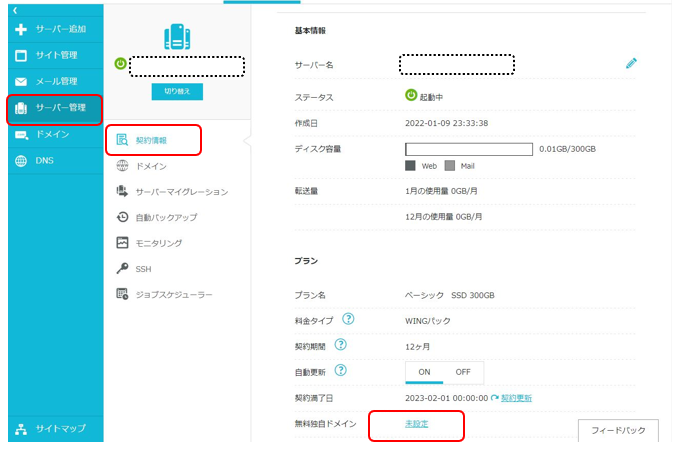
Task: Set 自動更新 to ON
Action: 424,372
